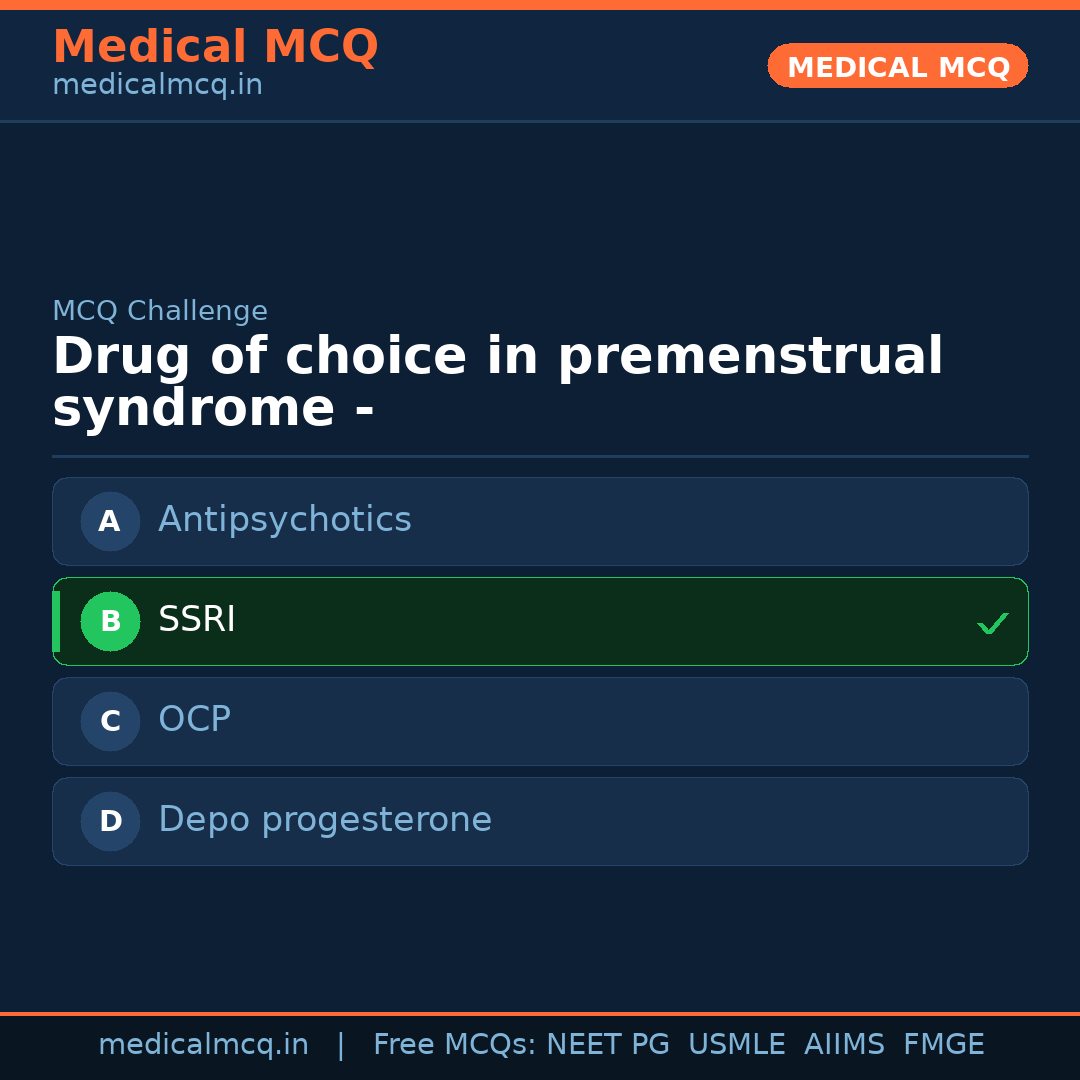This screenshot has height=1080, width=1080.
Task: Click the orange Medical MCQ title
Action: pyautogui.click(x=215, y=47)
